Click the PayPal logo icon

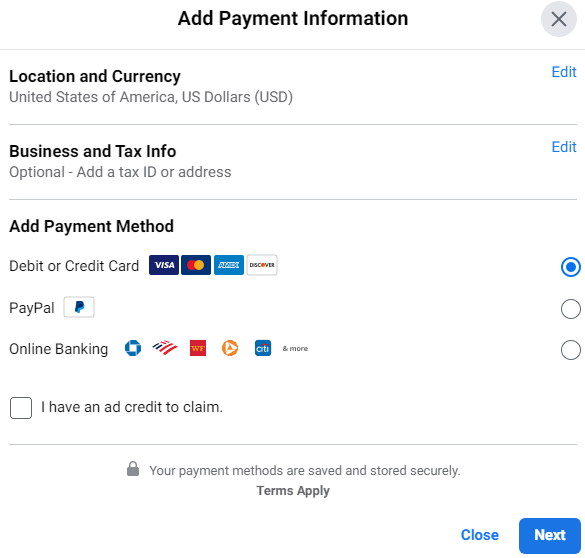[x=79, y=307]
